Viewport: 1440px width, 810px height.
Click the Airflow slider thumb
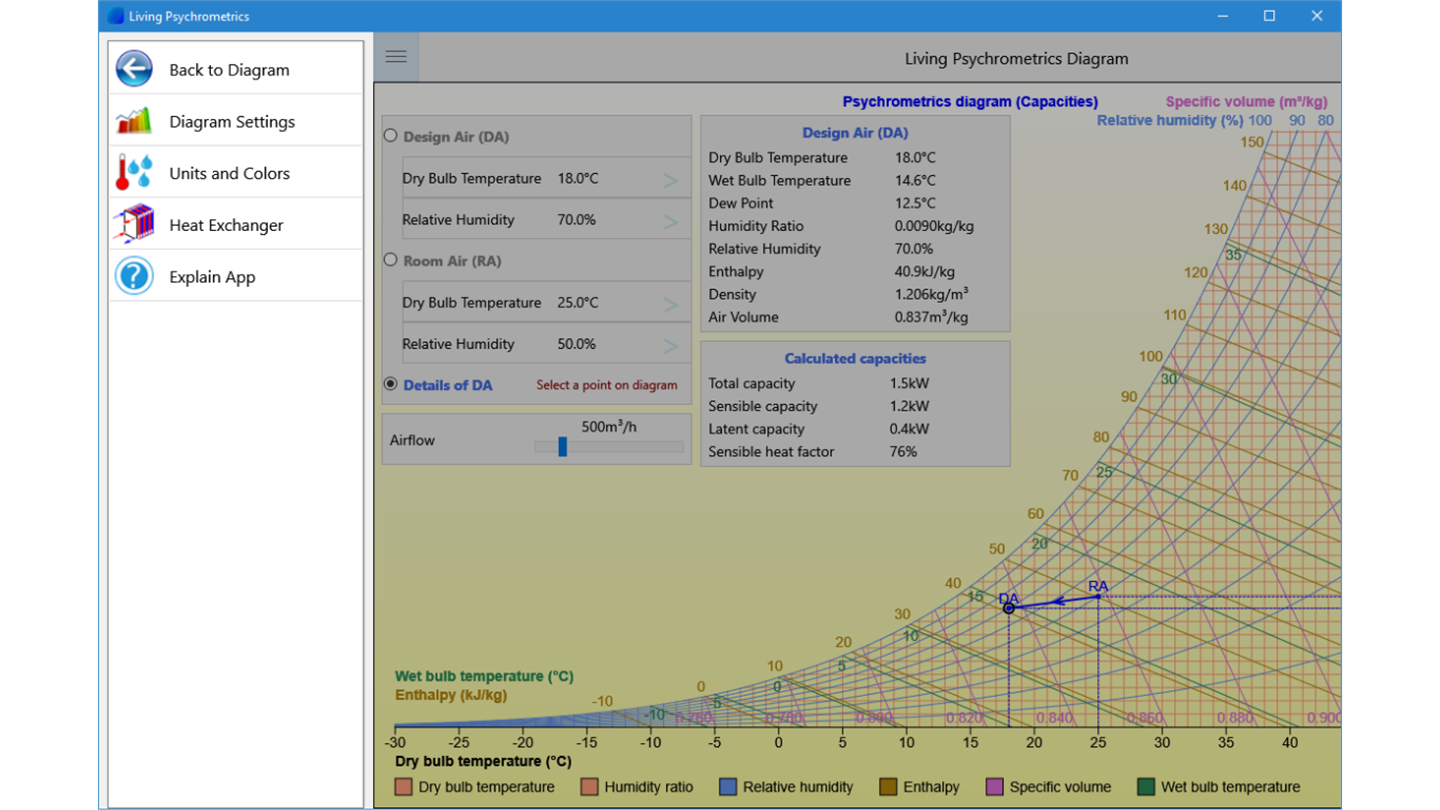point(562,447)
